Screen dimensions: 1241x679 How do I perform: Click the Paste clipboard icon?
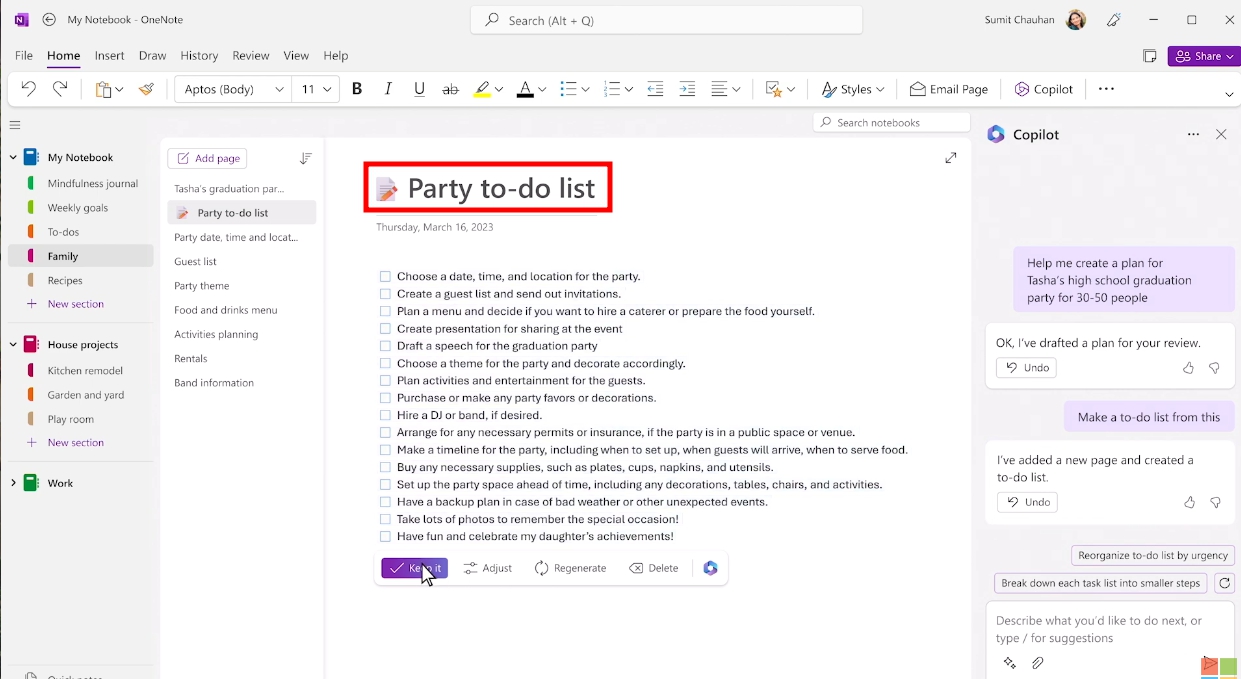[103, 89]
